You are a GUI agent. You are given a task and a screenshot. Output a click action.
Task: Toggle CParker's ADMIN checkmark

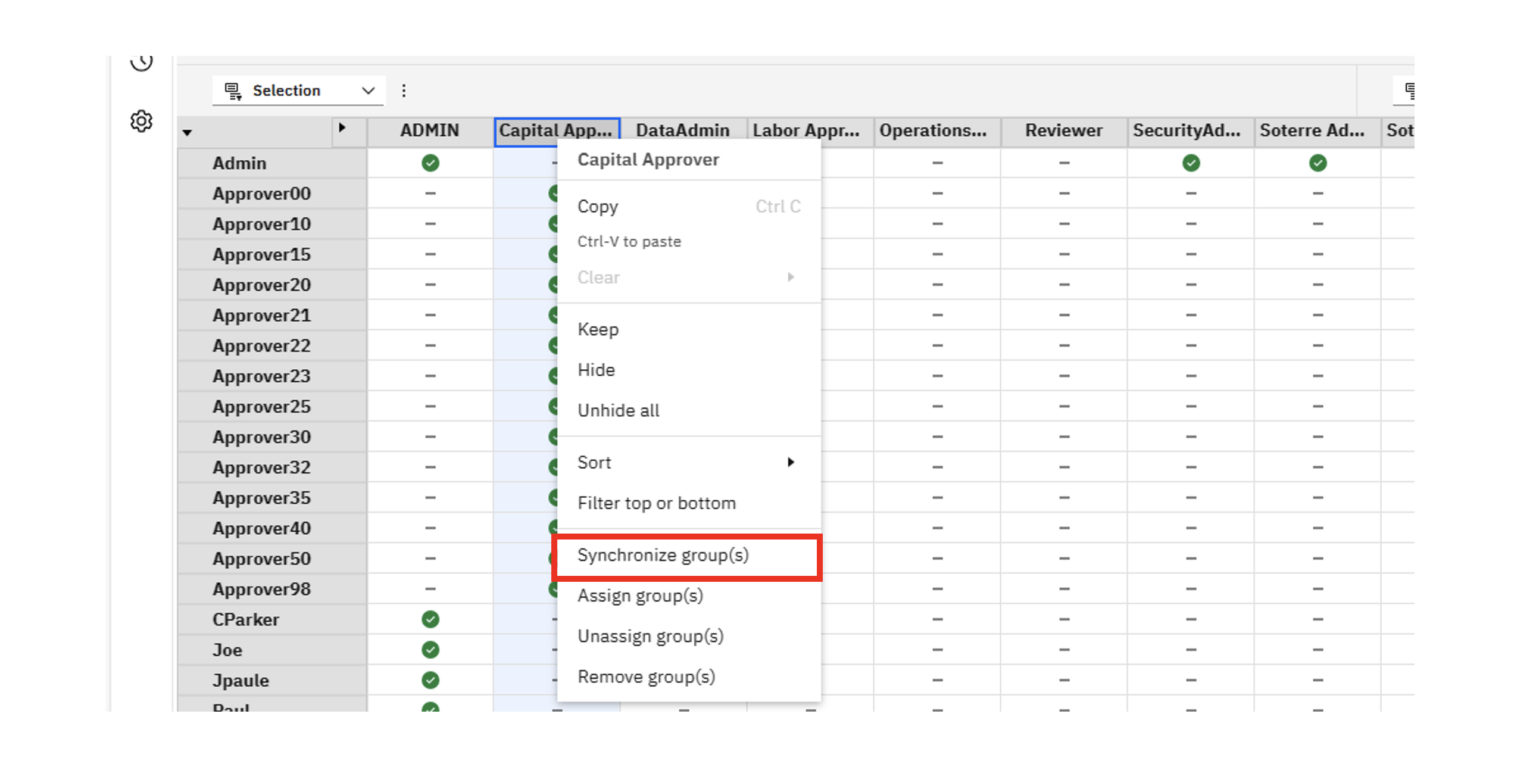(430, 620)
